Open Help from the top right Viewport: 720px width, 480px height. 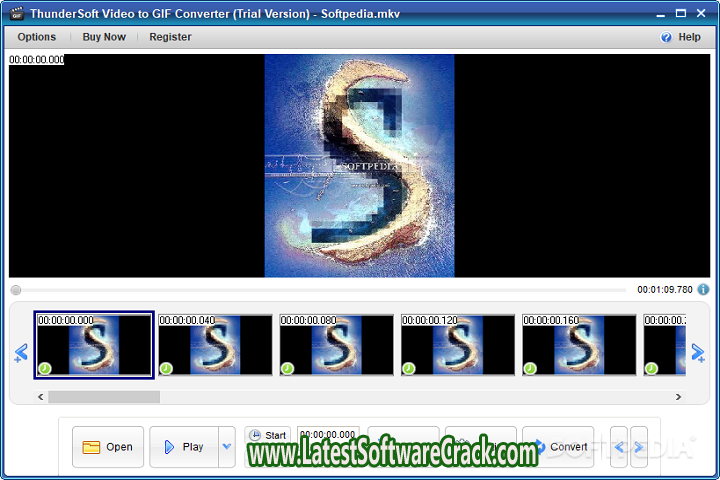click(681, 37)
